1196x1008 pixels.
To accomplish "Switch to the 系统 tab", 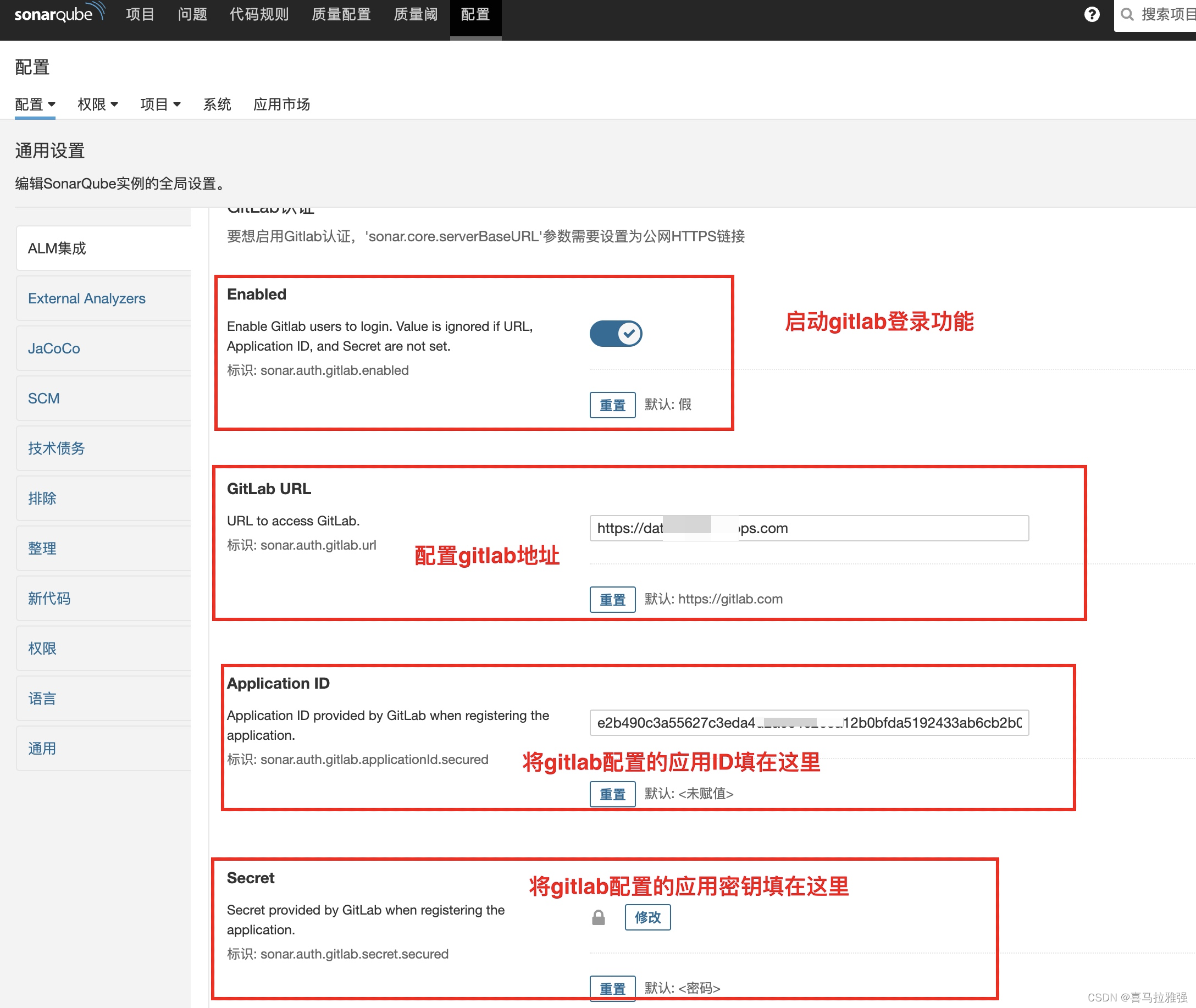I will point(217,104).
